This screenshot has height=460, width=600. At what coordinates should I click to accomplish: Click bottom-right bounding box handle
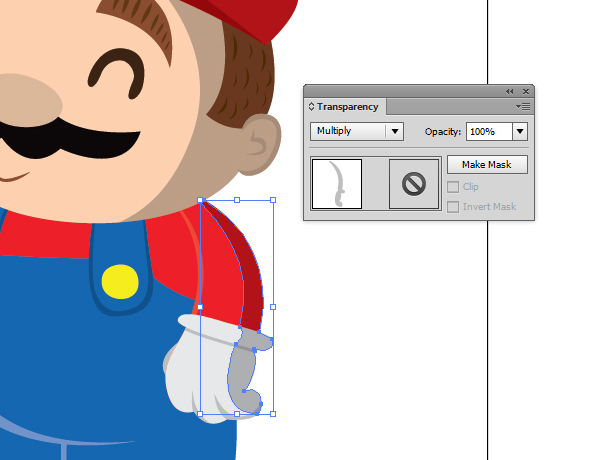273,413
